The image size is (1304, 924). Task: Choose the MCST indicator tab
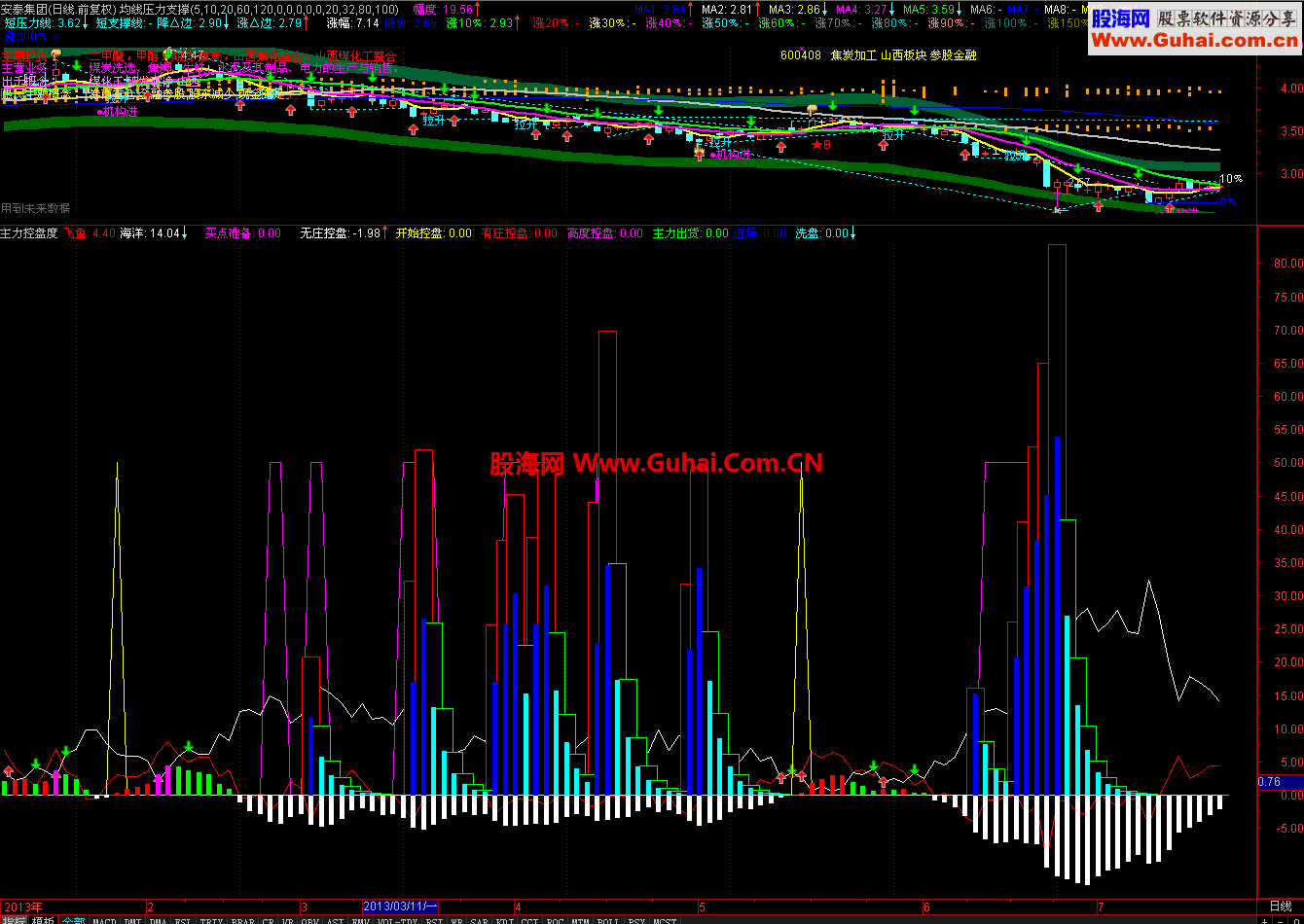click(664, 919)
